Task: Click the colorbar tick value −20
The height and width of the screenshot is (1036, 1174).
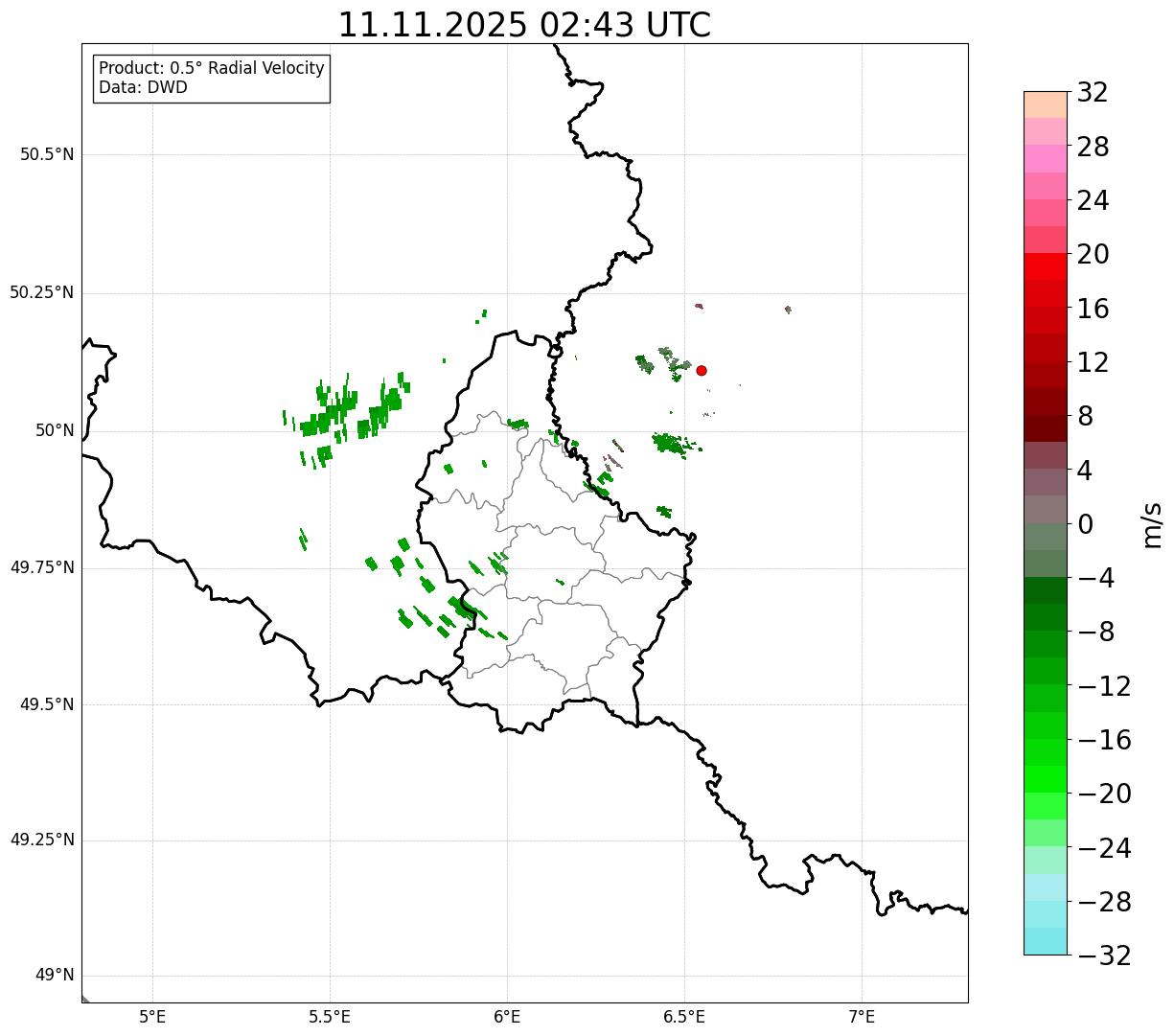Action: coord(1104,794)
